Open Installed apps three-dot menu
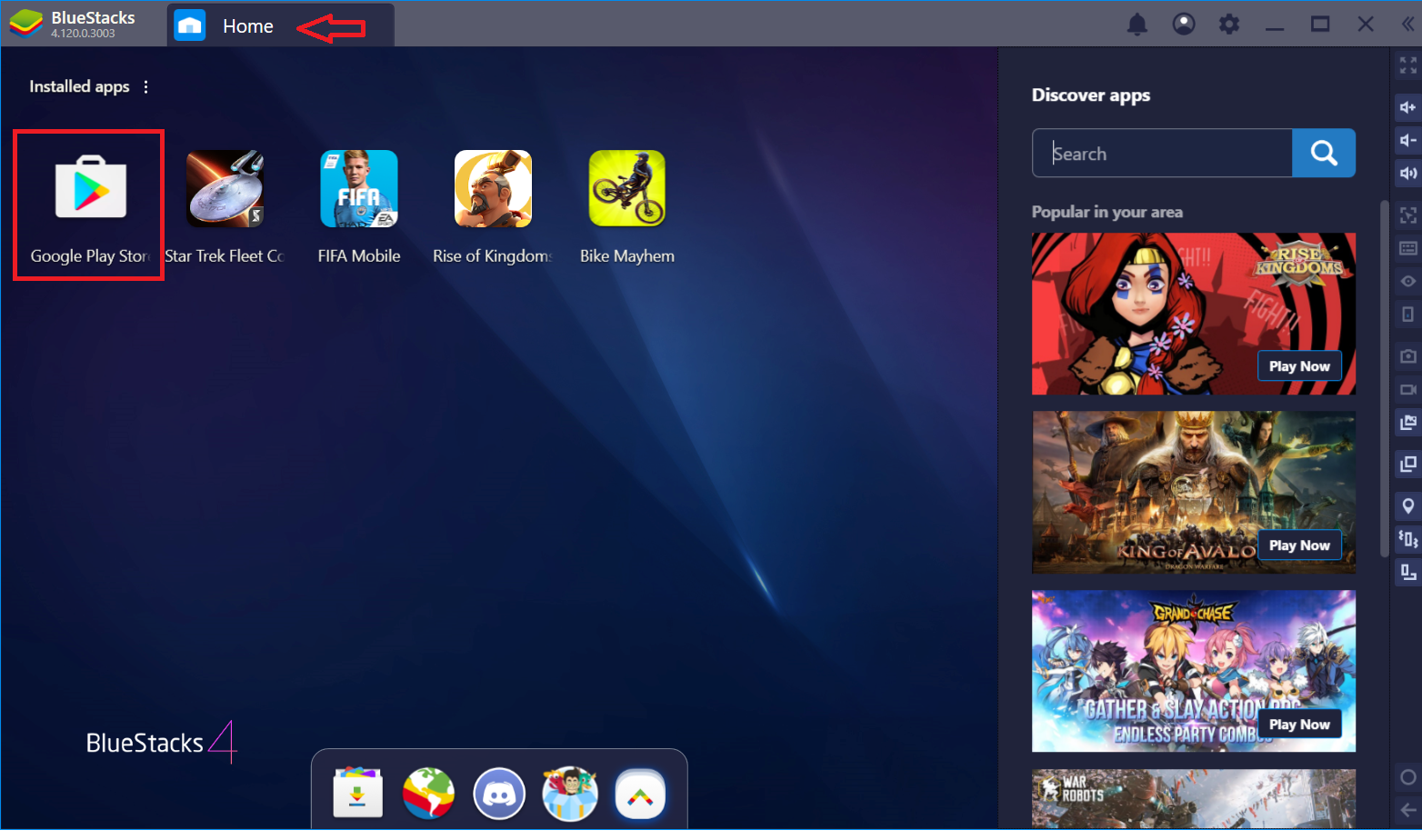Viewport: 1422px width, 840px height. [x=145, y=86]
